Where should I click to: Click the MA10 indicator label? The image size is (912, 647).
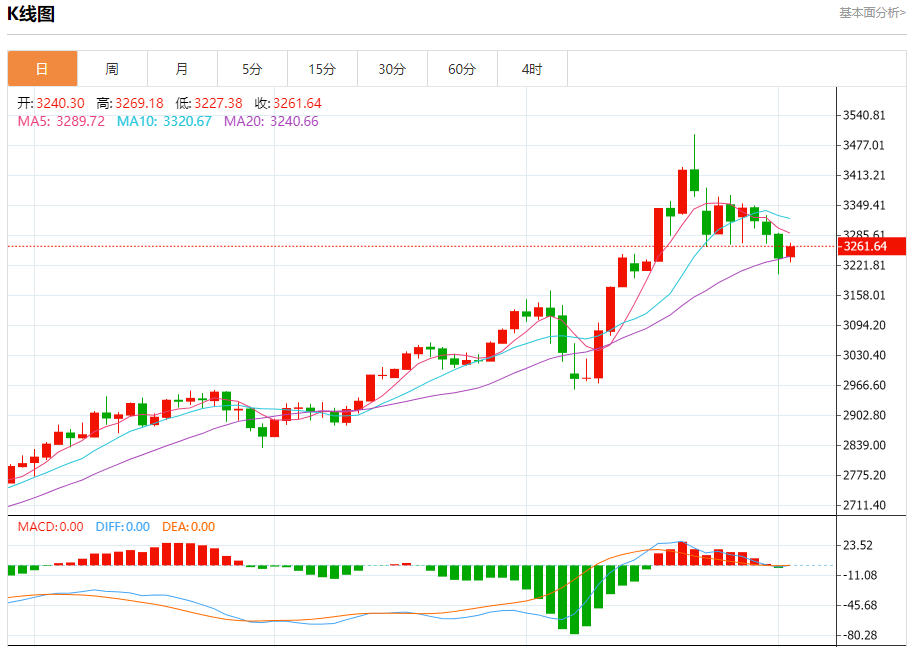tap(164, 121)
